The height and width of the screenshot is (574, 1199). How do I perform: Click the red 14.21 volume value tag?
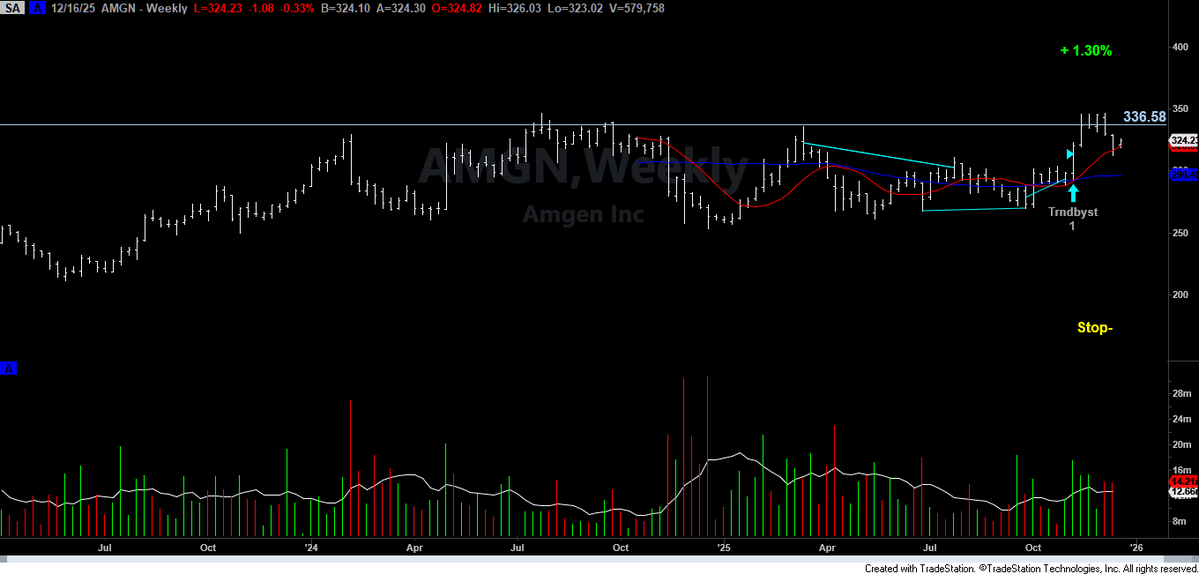click(1184, 481)
